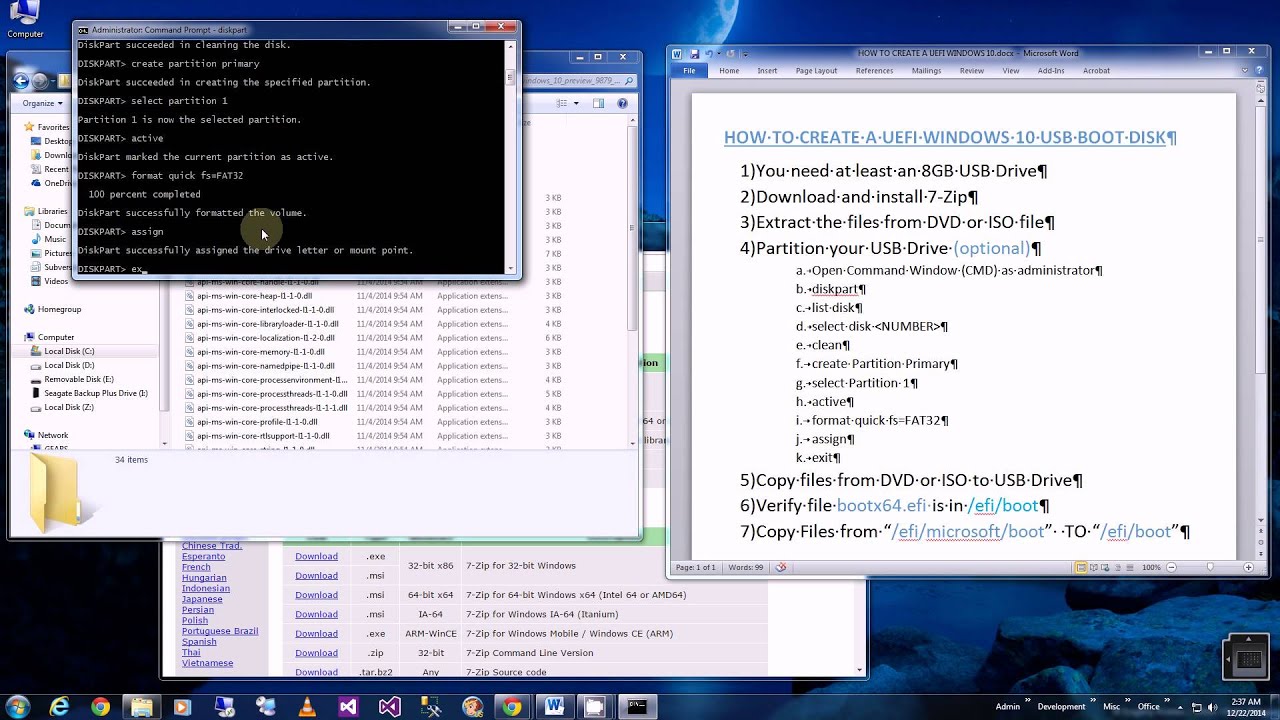
Task: Open the Computer desktop icon
Action: pyautogui.click(x=25, y=20)
